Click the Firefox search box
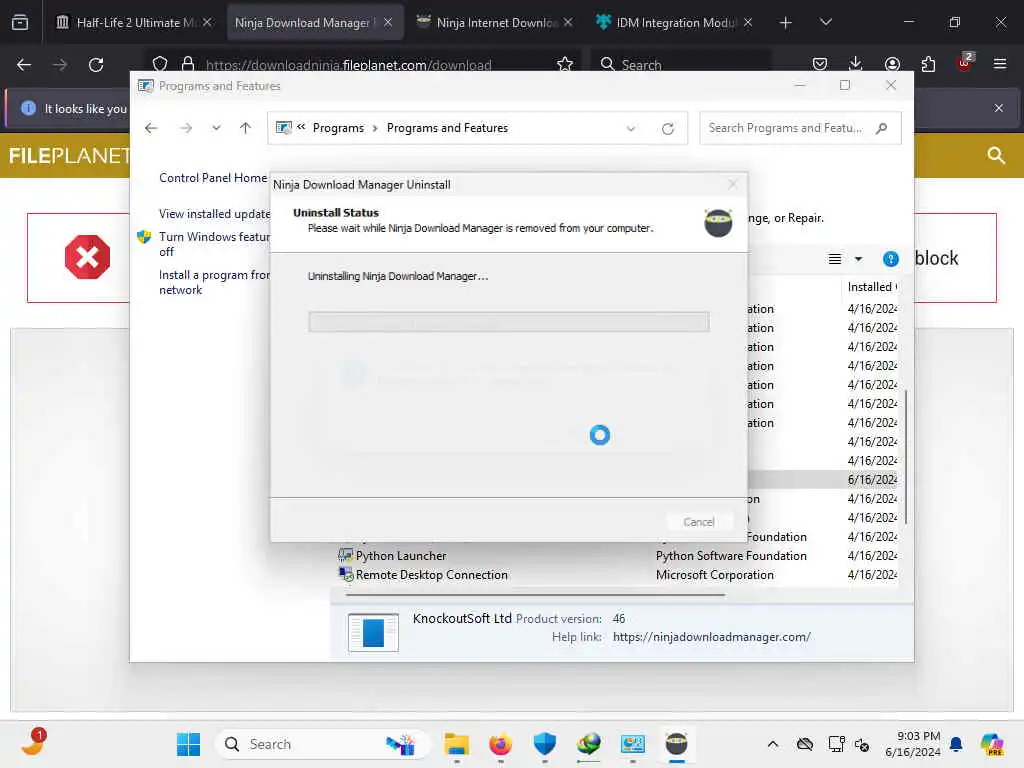 681,65
